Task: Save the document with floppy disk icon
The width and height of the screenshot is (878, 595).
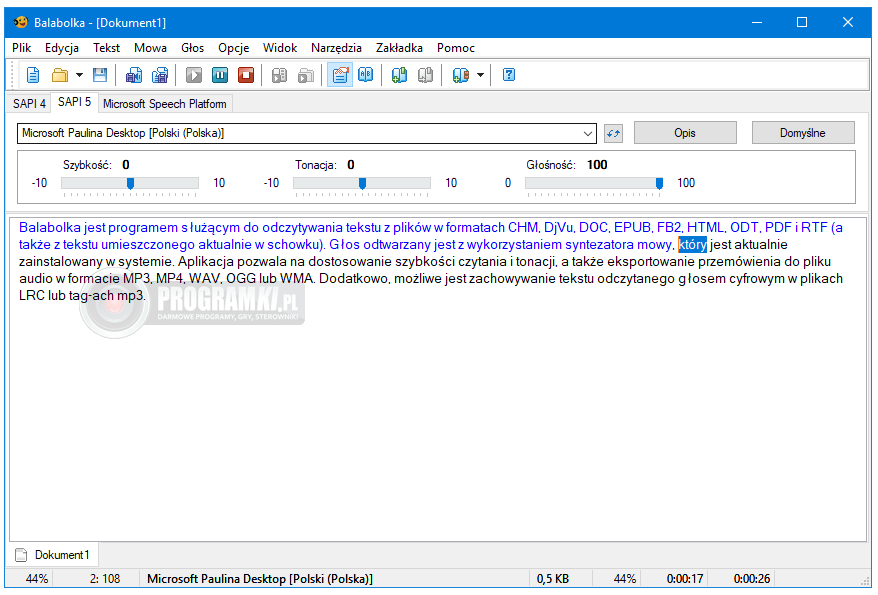Action: click(100, 75)
